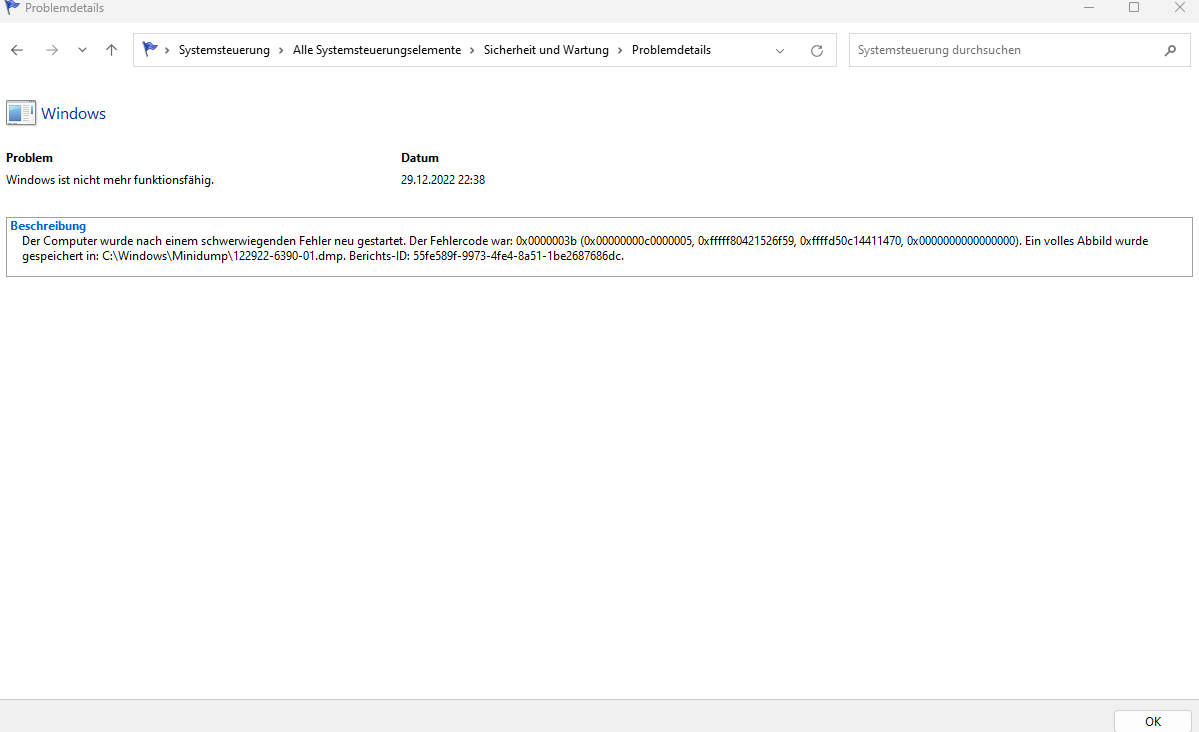Open recent locations dropdown chevron
This screenshot has width=1199, height=732.
(82, 50)
